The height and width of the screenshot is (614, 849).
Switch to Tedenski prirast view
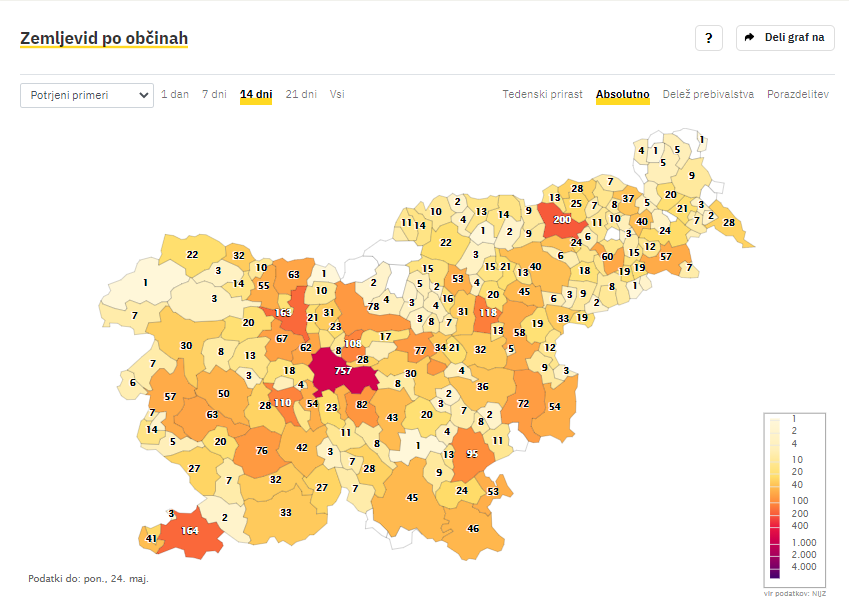coord(542,95)
